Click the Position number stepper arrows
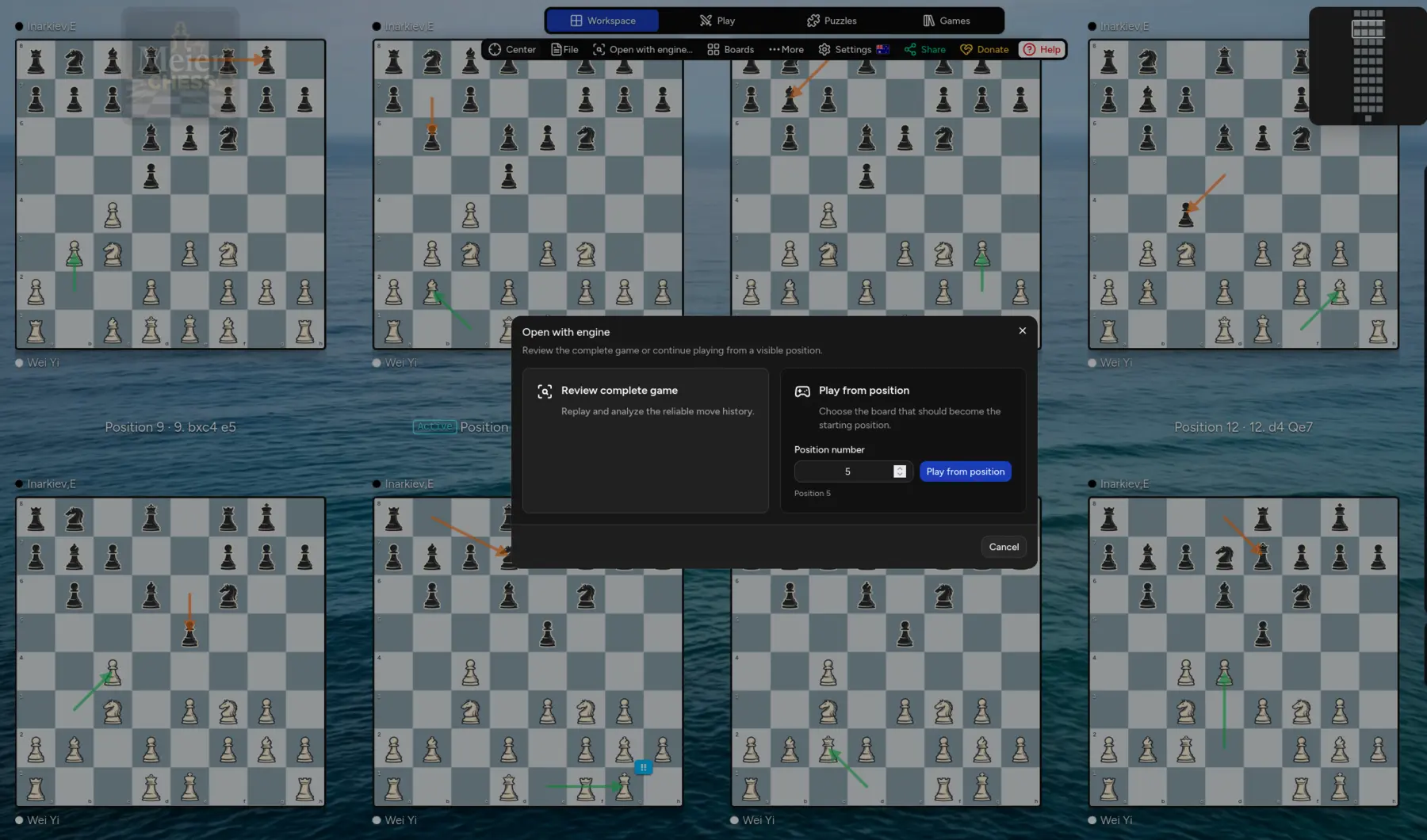 tap(900, 472)
